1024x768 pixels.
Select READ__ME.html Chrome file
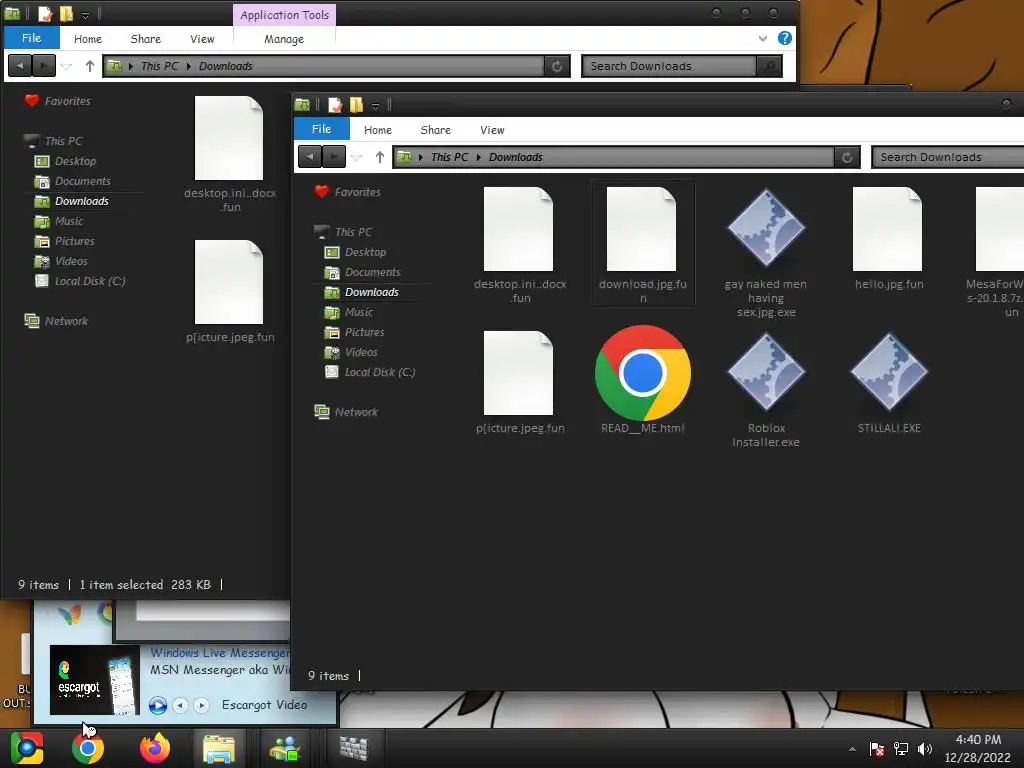click(643, 380)
